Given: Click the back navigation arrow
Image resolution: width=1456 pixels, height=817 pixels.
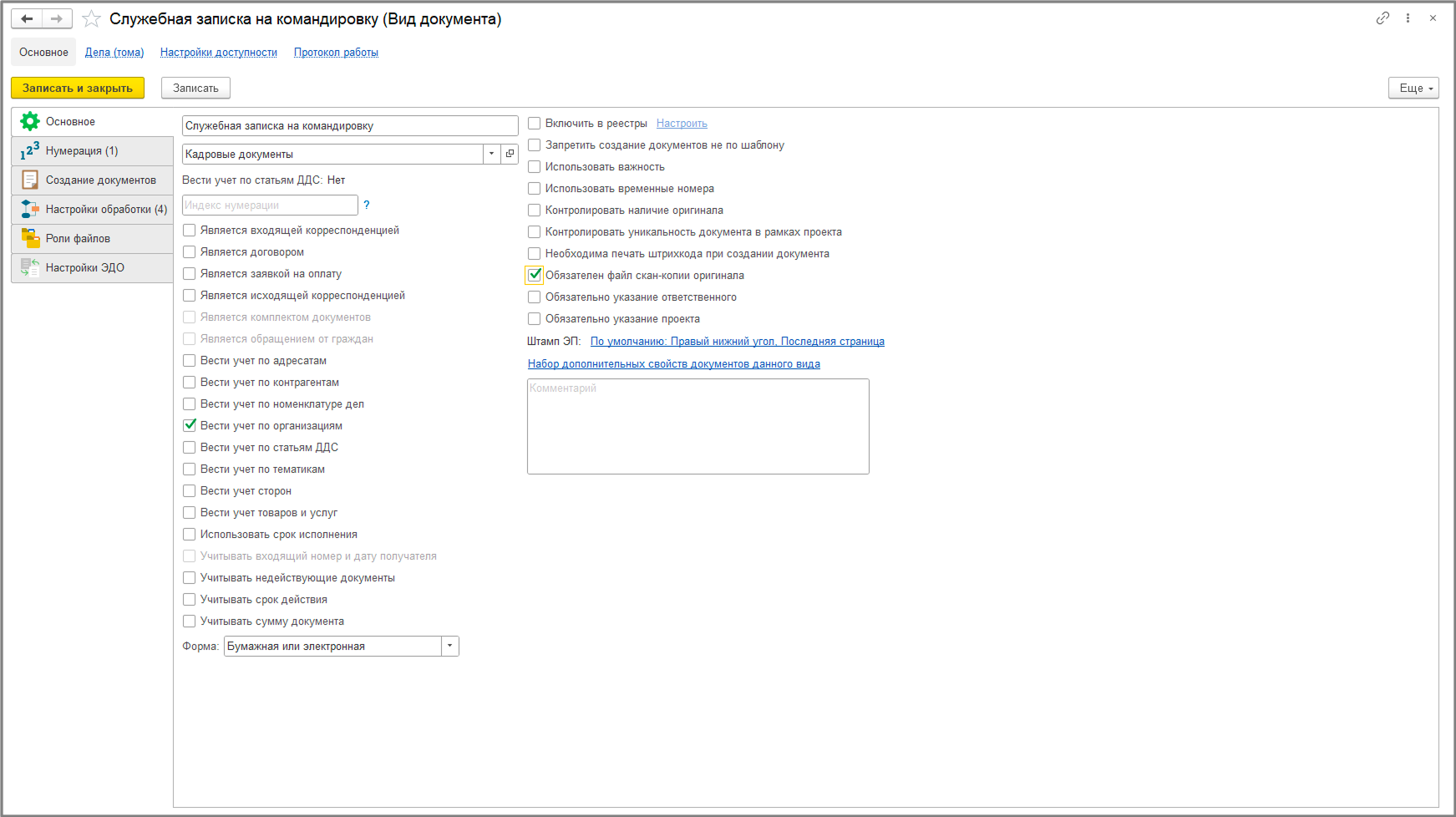Looking at the screenshot, I should (x=27, y=18).
